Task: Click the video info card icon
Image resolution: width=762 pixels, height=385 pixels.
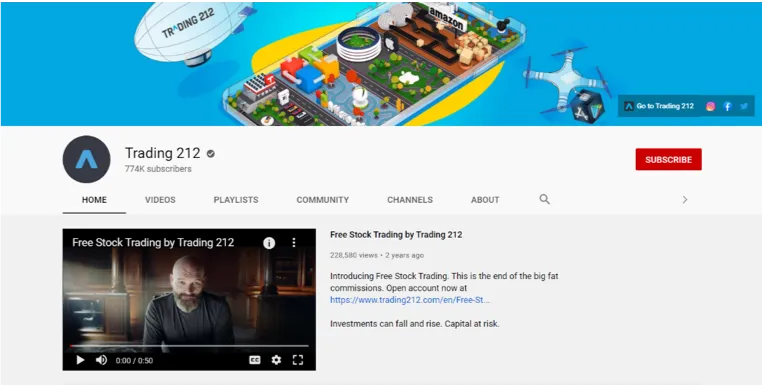Action: coord(269,243)
